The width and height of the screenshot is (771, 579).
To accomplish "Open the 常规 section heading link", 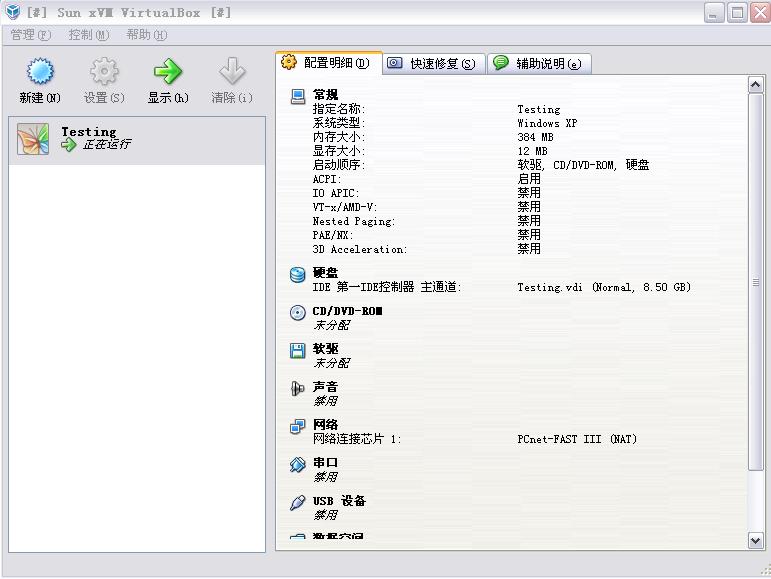I will pyautogui.click(x=326, y=94).
